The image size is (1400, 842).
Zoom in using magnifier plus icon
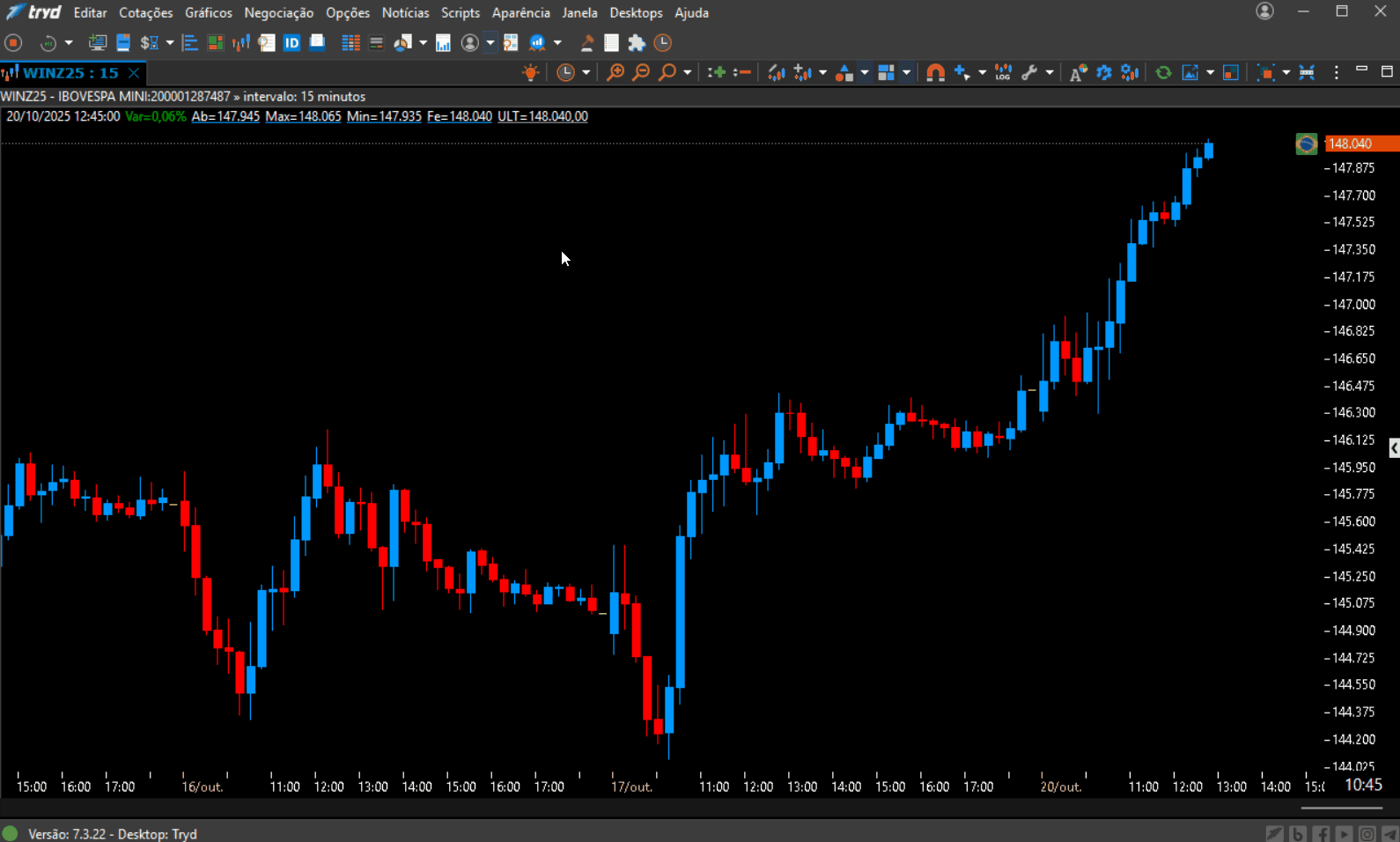[x=615, y=73]
